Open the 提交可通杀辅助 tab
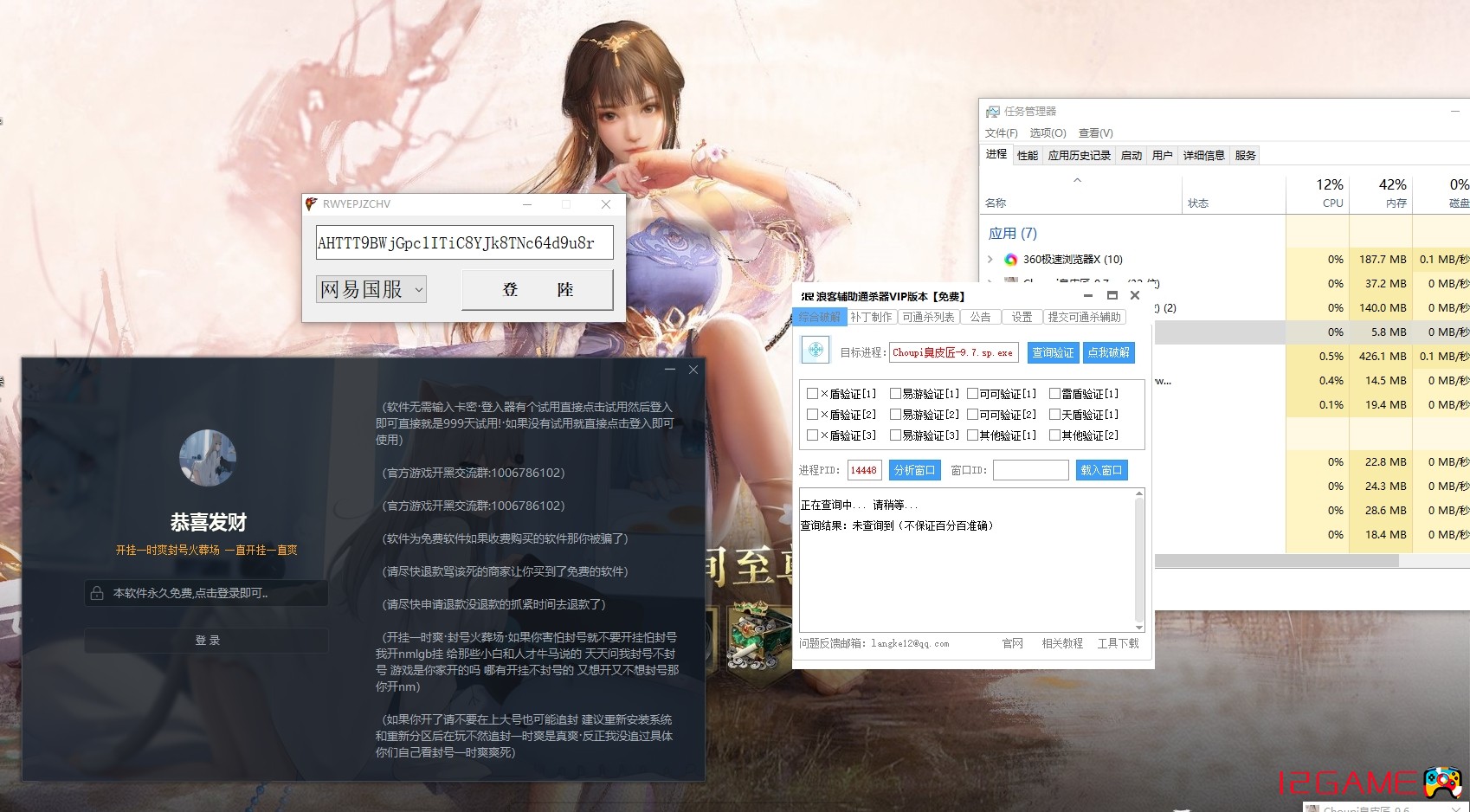The width and height of the screenshot is (1470, 812). (x=1085, y=317)
